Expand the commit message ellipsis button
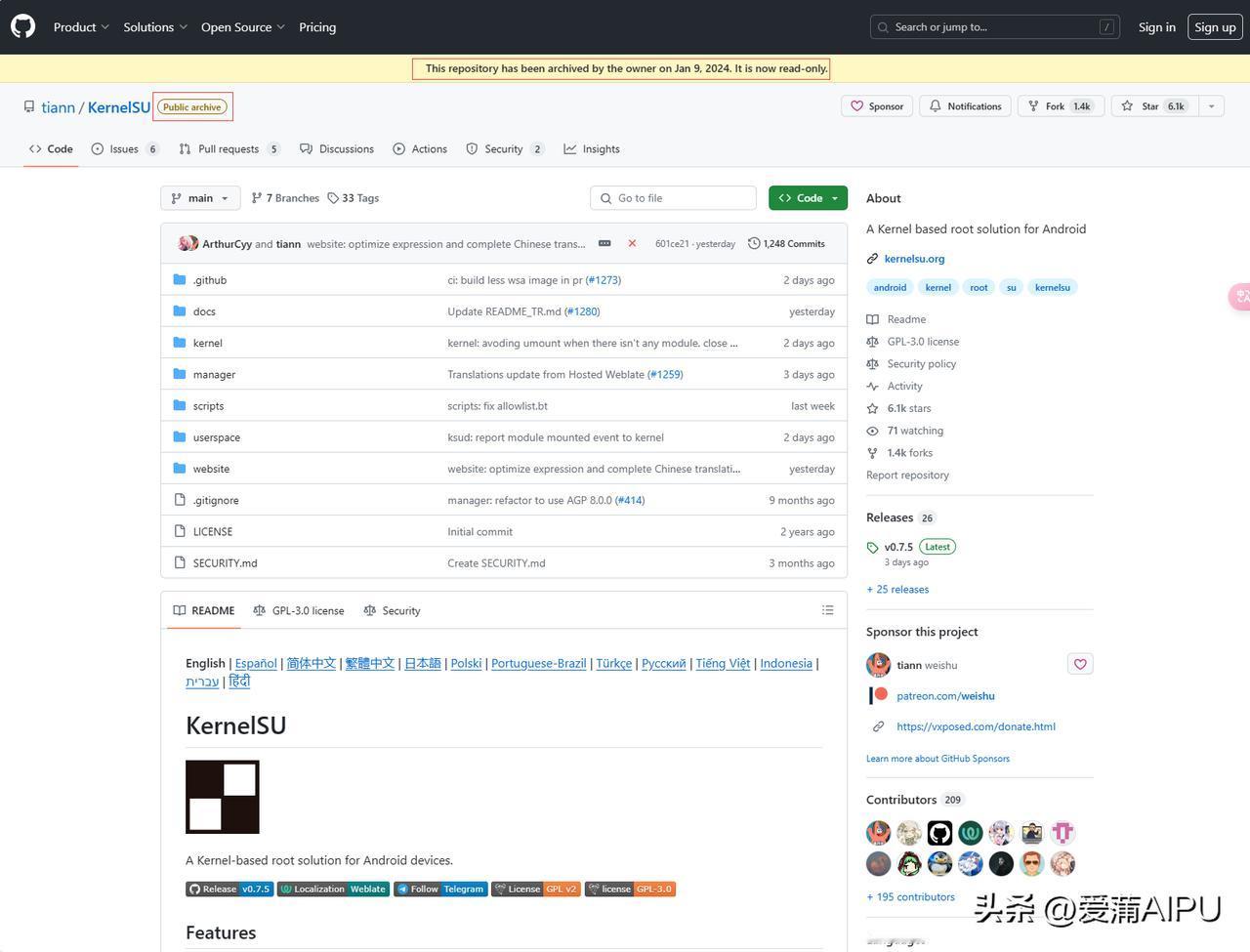Screen dimensions: 1250x952 604,244
